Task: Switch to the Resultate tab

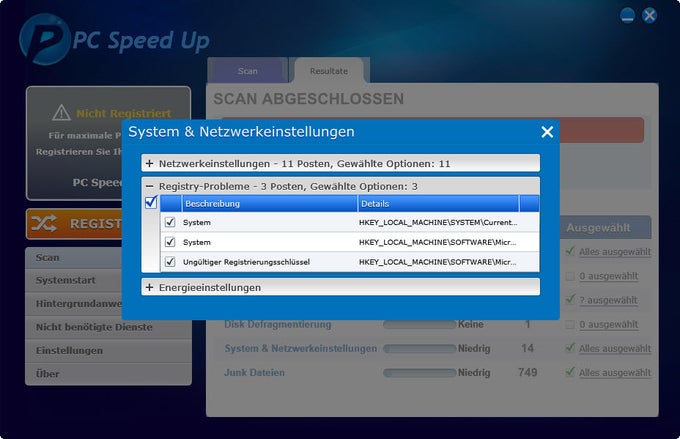Action: pyautogui.click(x=329, y=71)
